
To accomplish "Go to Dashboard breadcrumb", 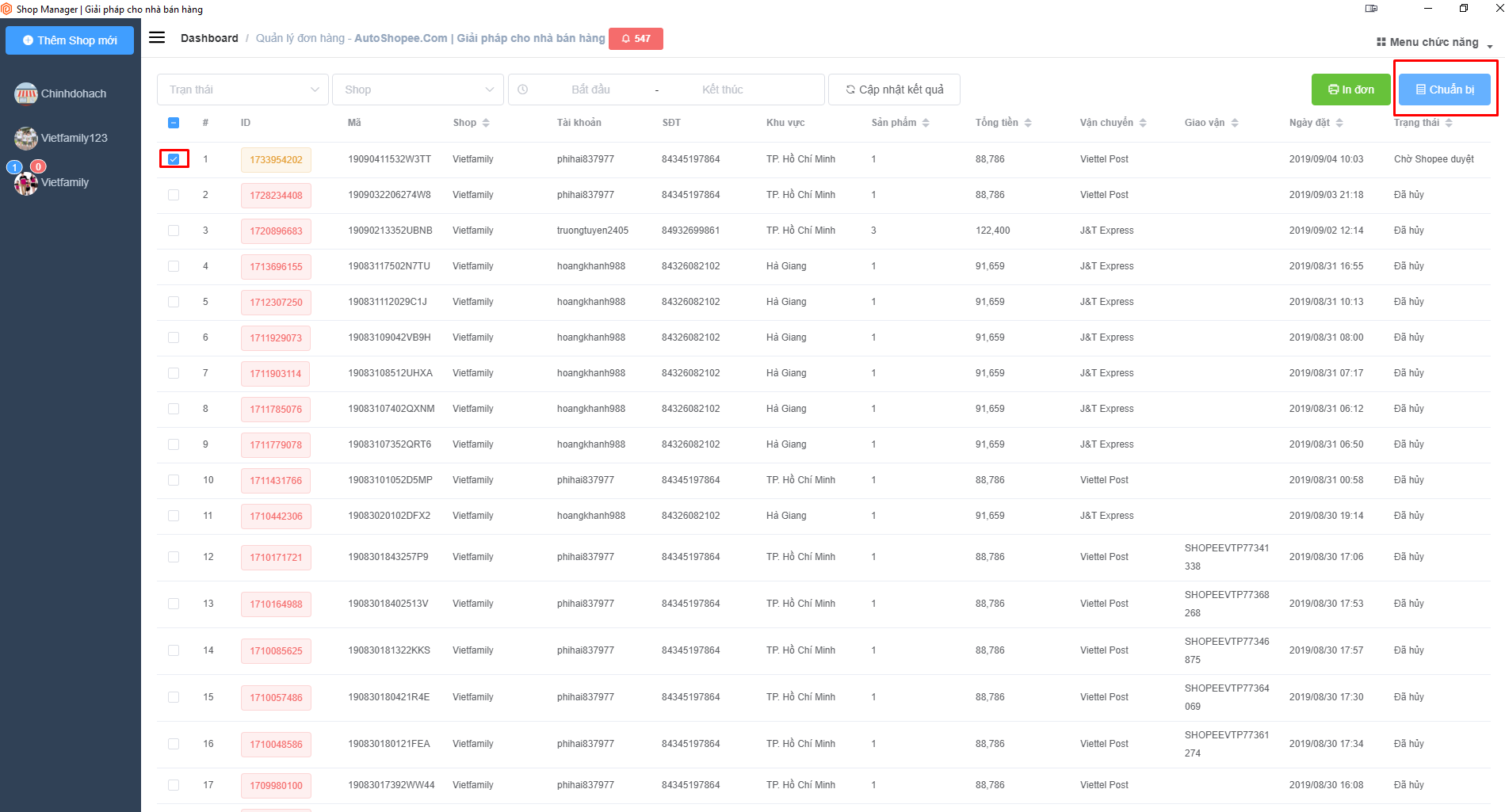I will coord(209,38).
